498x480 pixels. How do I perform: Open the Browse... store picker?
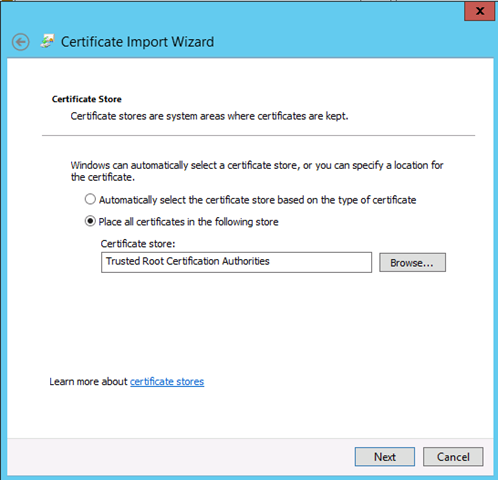pyautogui.click(x=412, y=263)
